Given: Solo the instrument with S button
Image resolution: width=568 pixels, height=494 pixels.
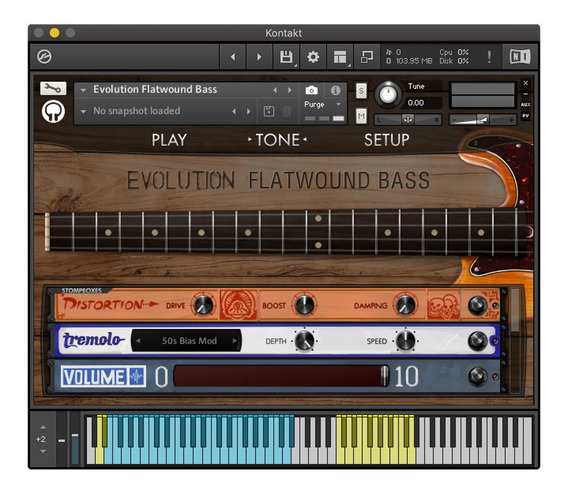Looking at the screenshot, I should [x=361, y=91].
